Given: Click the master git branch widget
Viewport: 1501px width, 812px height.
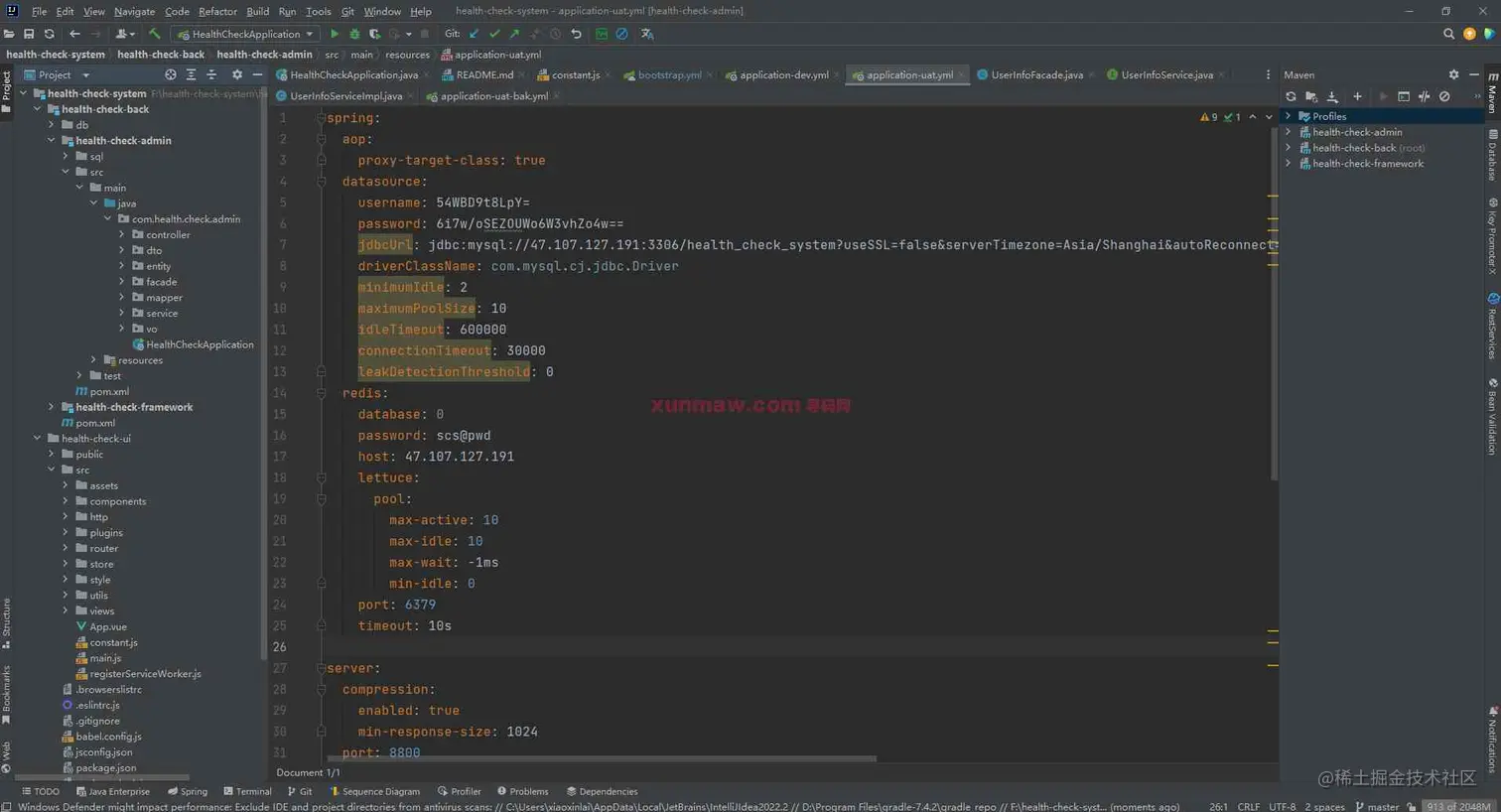Looking at the screenshot, I should coord(1377,806).
